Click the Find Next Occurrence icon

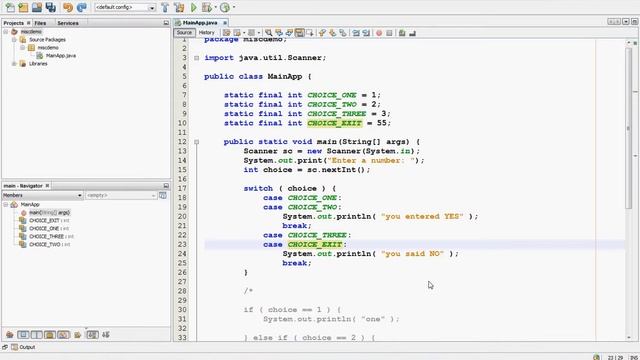tap(289, 33)
